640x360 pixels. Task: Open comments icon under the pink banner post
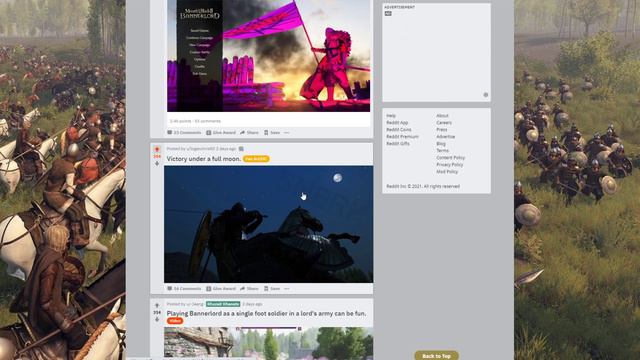click(170, 133)
